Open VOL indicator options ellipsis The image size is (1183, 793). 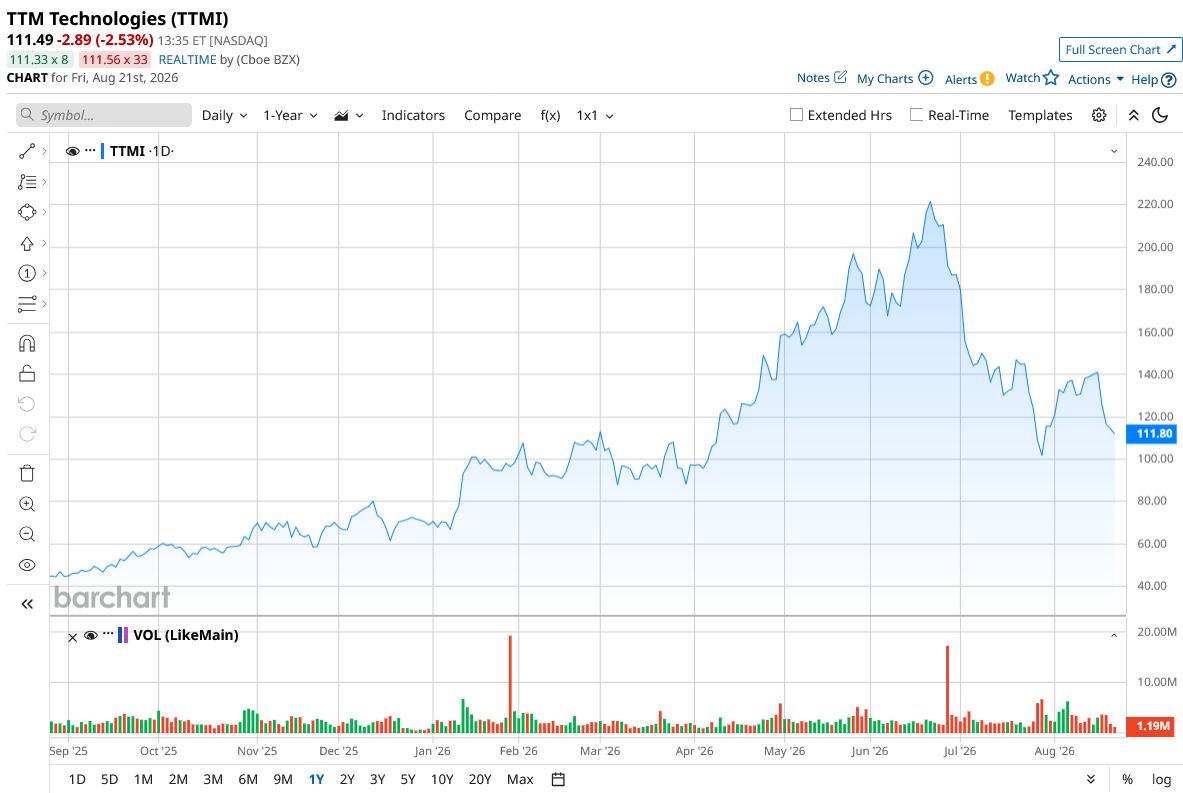(108, 634)
